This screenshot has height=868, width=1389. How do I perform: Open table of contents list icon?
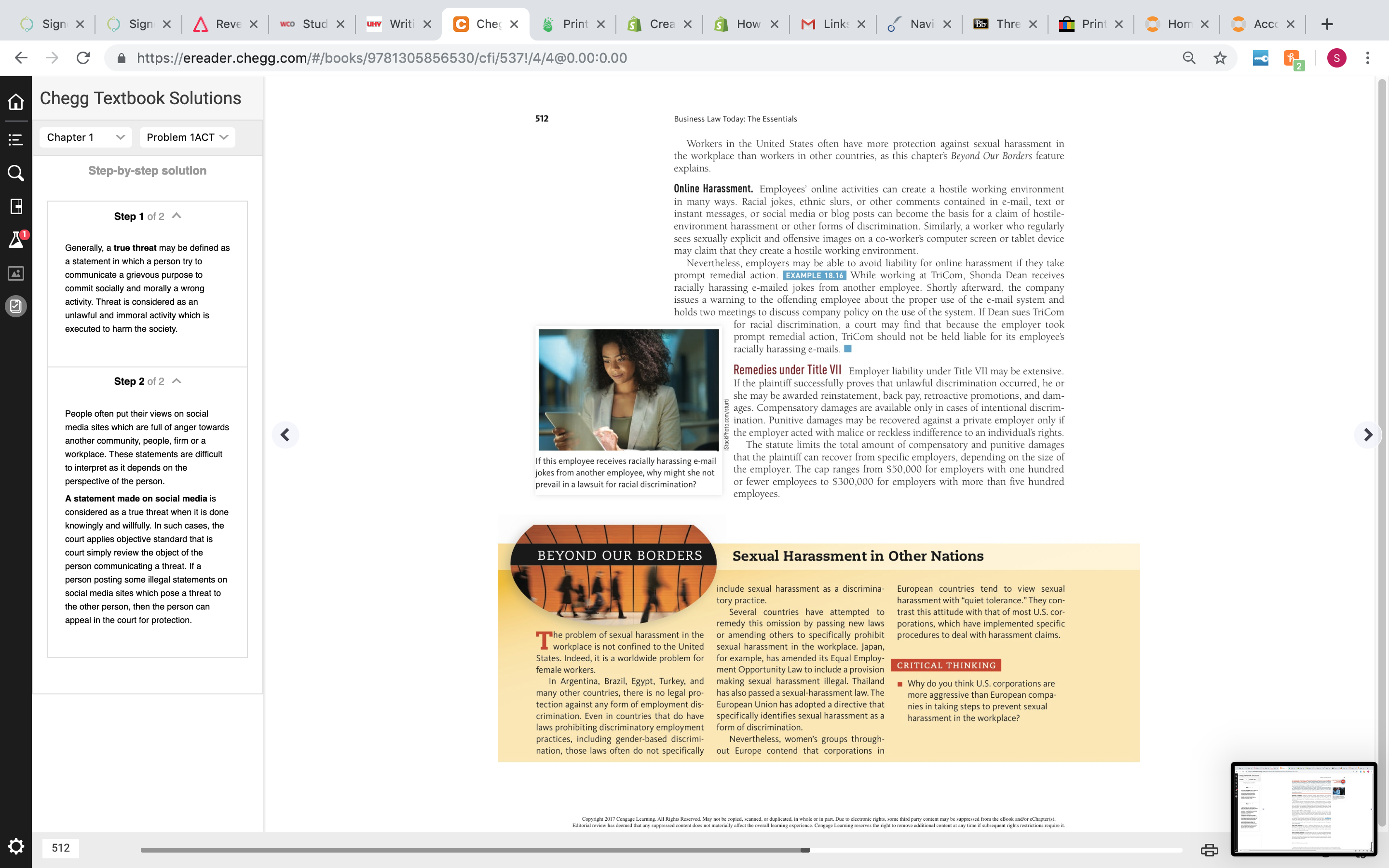point(15,139)
